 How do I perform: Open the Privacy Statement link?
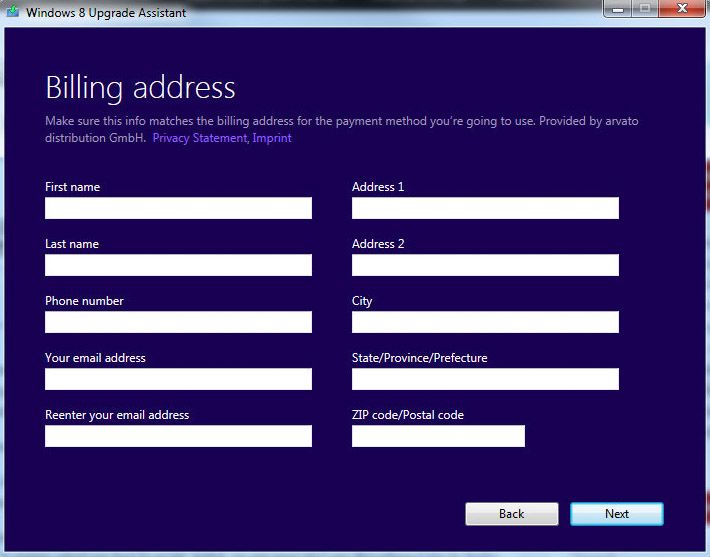(200, 138)
